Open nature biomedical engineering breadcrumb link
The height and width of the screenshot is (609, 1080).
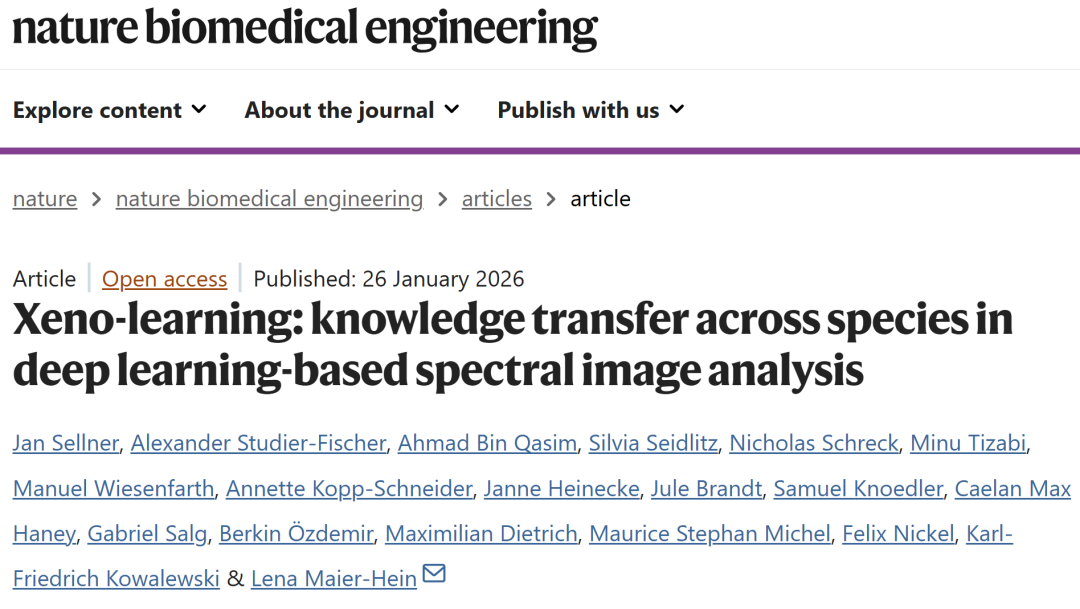tap(269, 199)
